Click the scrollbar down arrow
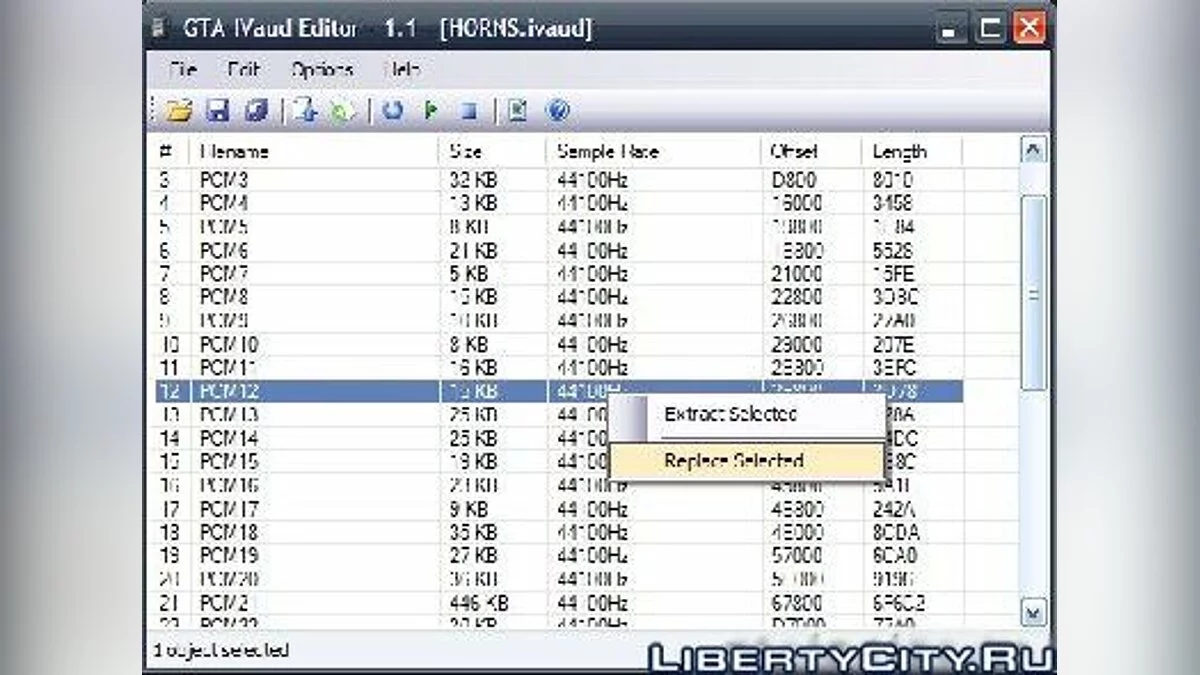Viewport: 1200px width, 675px height. pos(1034,611)
